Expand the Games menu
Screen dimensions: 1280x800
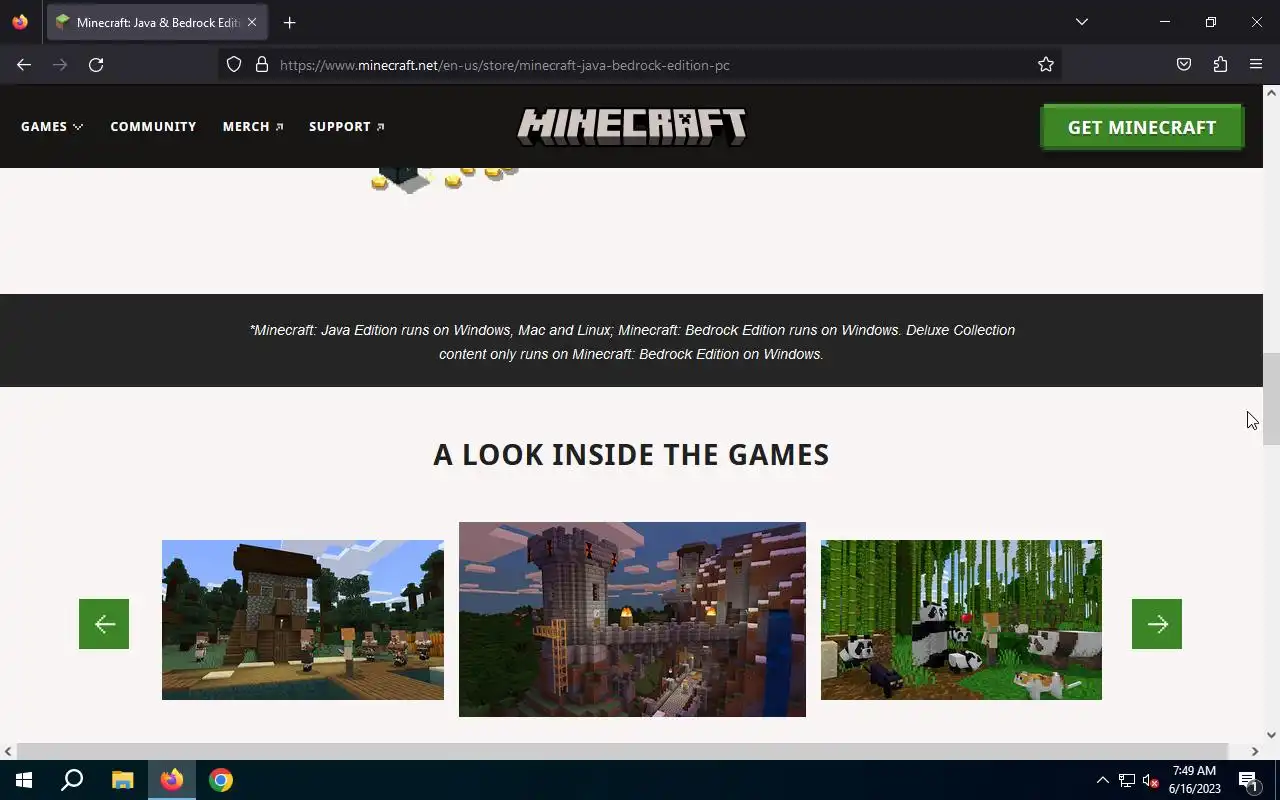52,126
